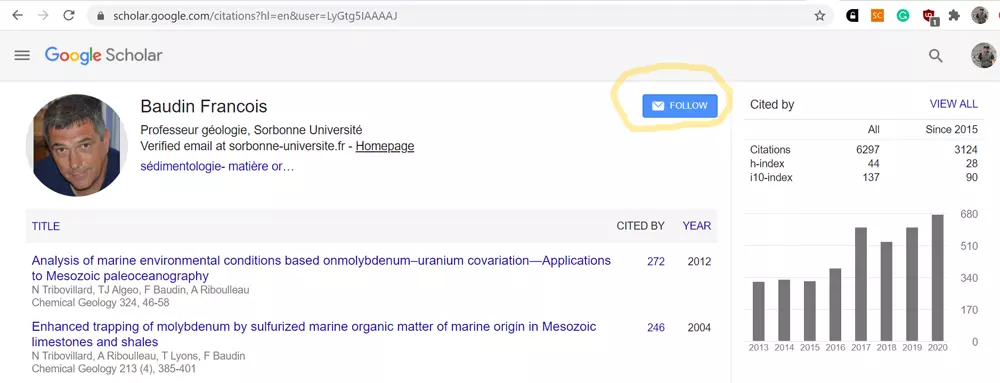Click the address bar URL
The image size is (1000, 383).
(255, 16)
